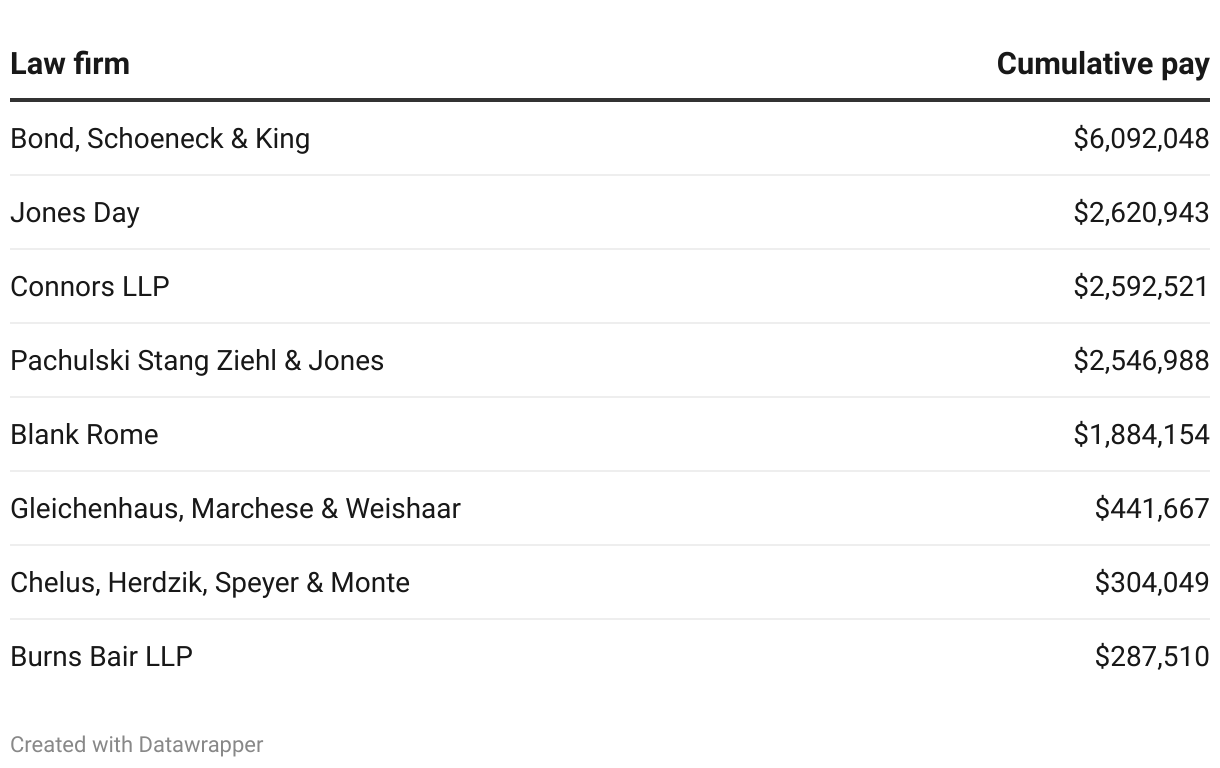
Task: Select Chelus, Herdzik, Speyer & Monte
Action: [x=210, y=582]
